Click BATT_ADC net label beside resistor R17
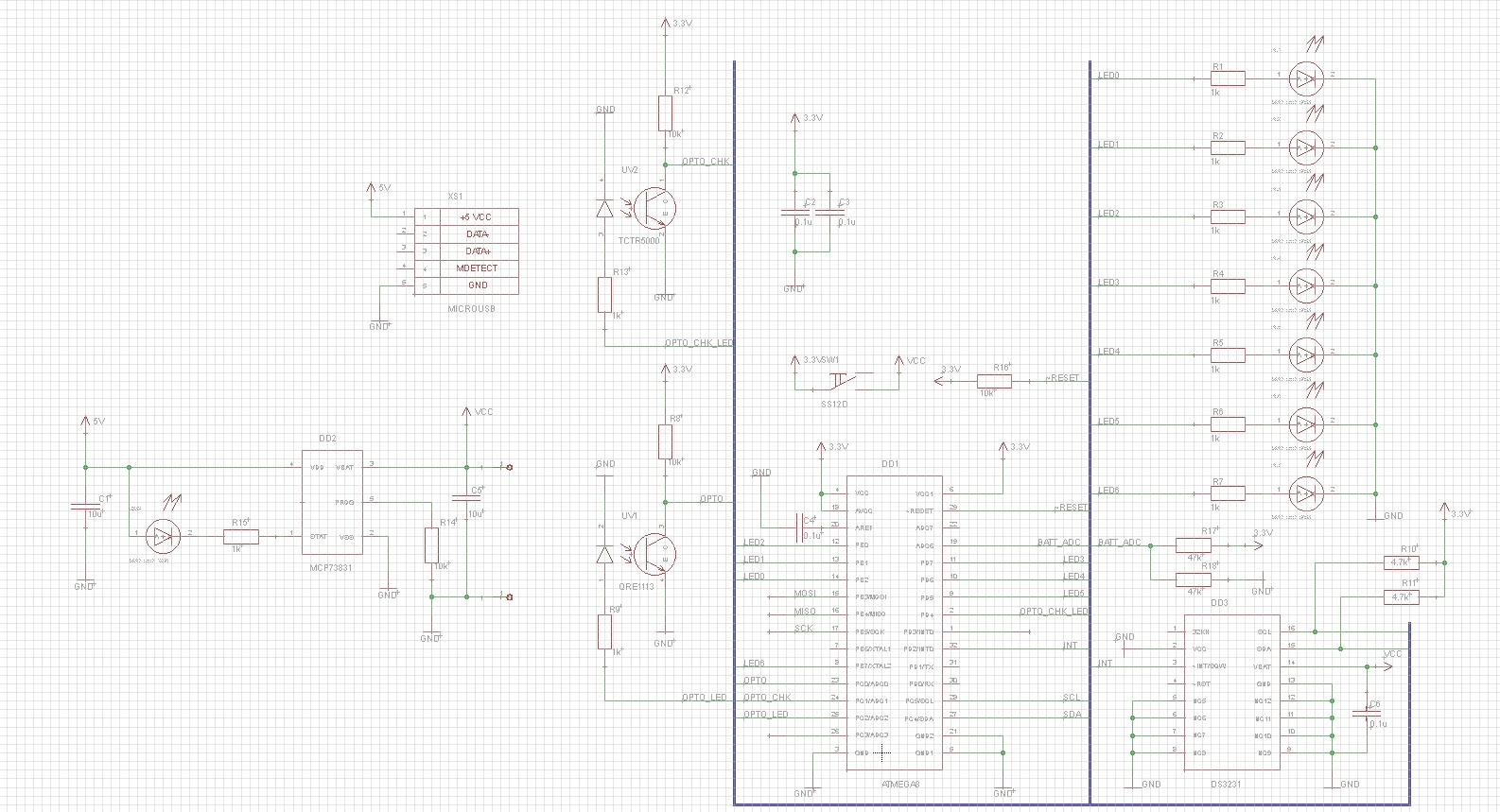Screen dimensions: 1500x812 point(1120,543)
